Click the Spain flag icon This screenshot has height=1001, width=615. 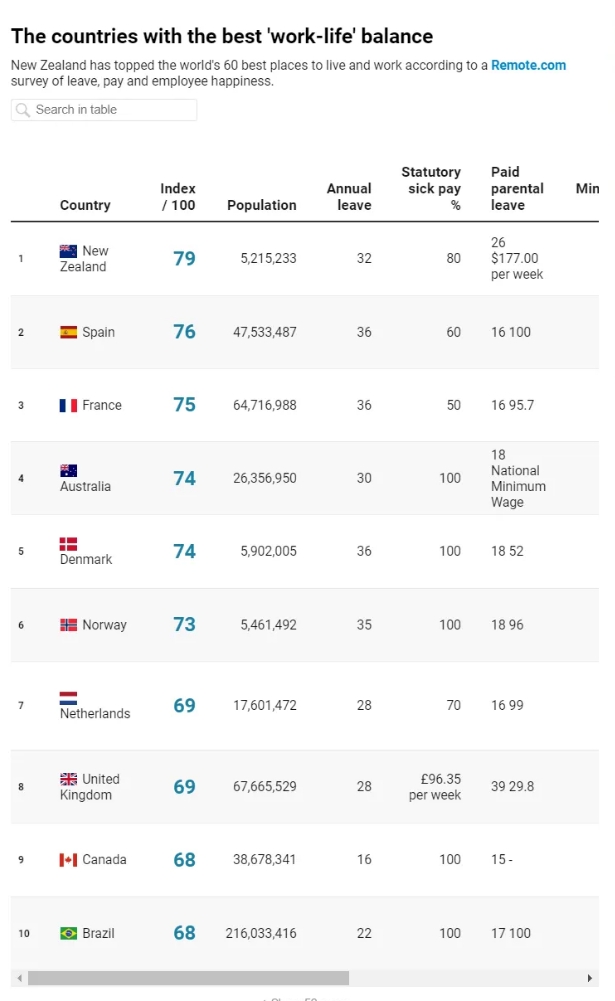pos(68,332)
